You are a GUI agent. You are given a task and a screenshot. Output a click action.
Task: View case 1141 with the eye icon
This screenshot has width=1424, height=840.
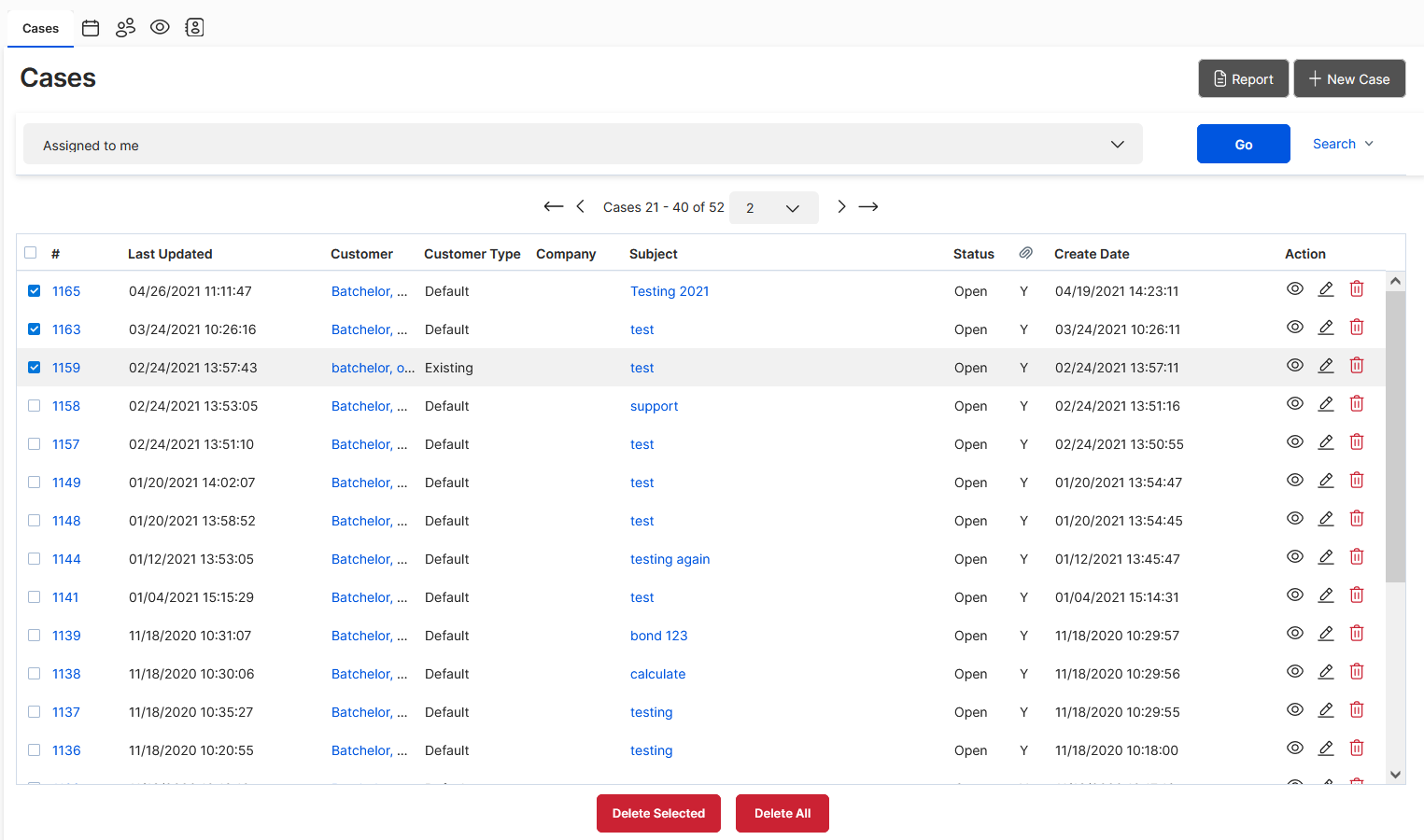coord(1295,595)
